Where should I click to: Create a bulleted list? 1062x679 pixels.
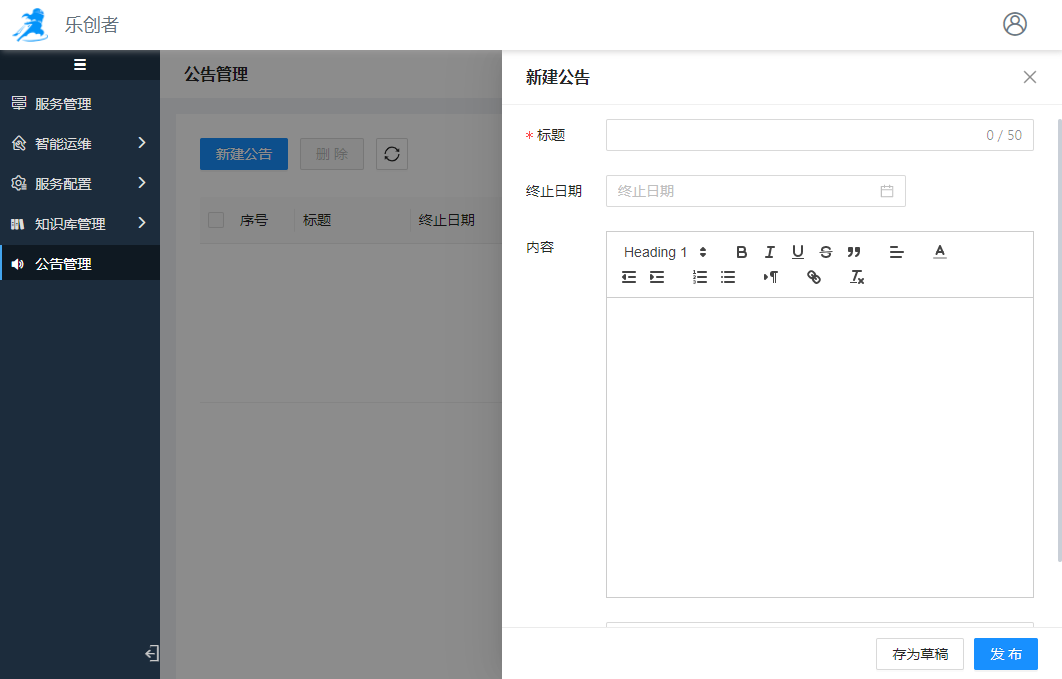point(728,277)
